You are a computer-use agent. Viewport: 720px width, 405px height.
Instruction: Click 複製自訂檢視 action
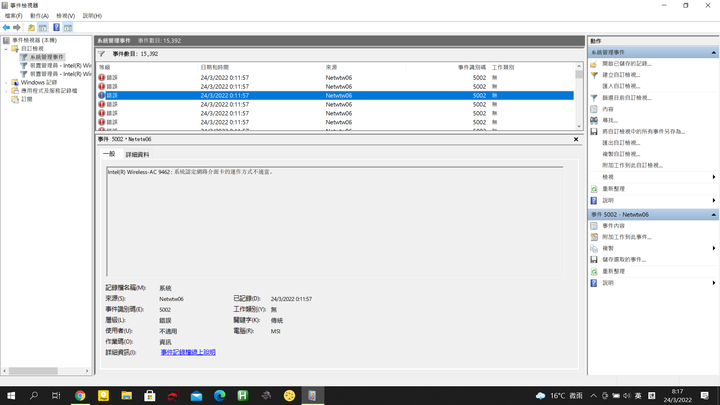tap(621, 154)
